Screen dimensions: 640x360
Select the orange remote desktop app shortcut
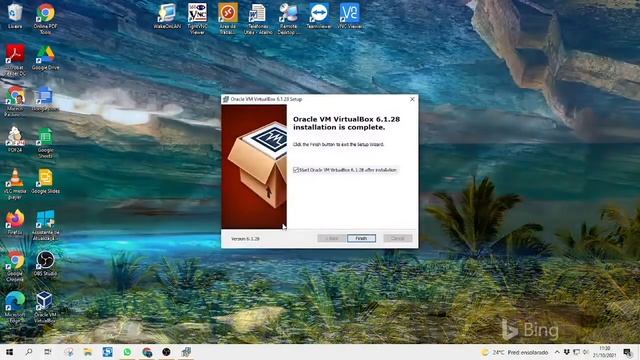228,19
